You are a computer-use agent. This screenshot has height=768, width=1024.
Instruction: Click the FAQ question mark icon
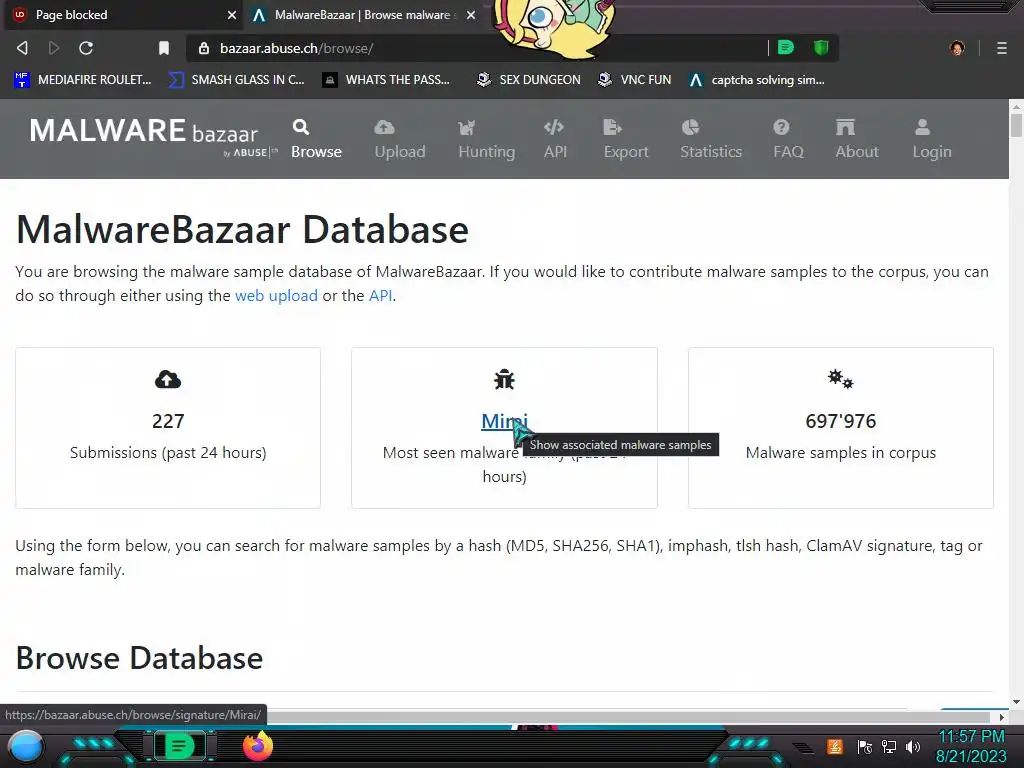[781, 127]
